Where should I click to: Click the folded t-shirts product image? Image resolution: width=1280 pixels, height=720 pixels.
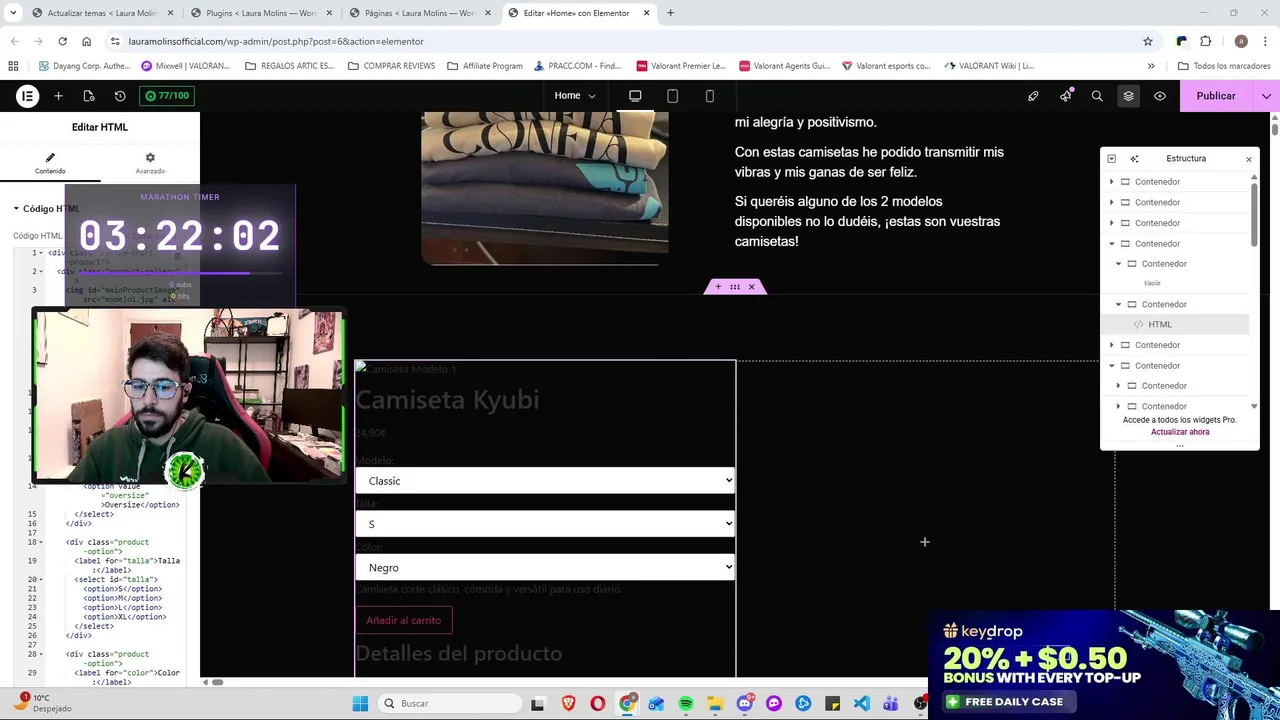pos(545,188)
